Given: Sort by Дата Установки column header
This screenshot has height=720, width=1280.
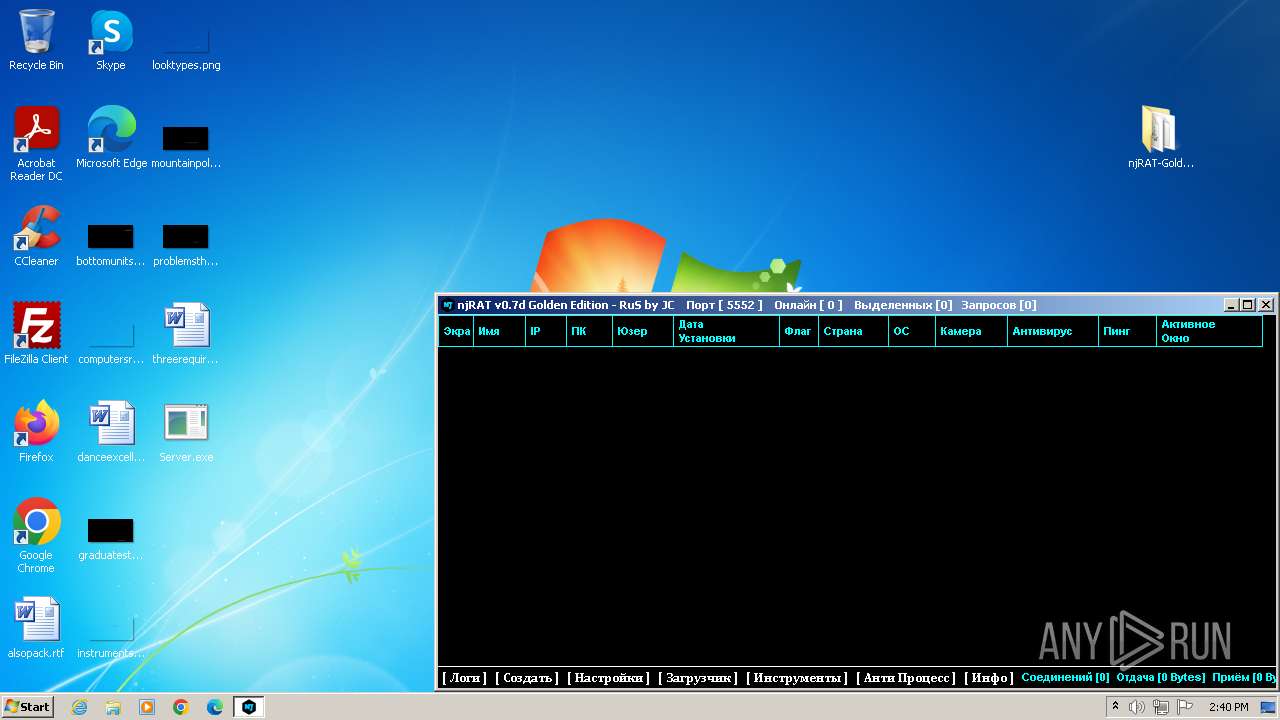Looking at the screenshot, I should [x=726, y=331].
